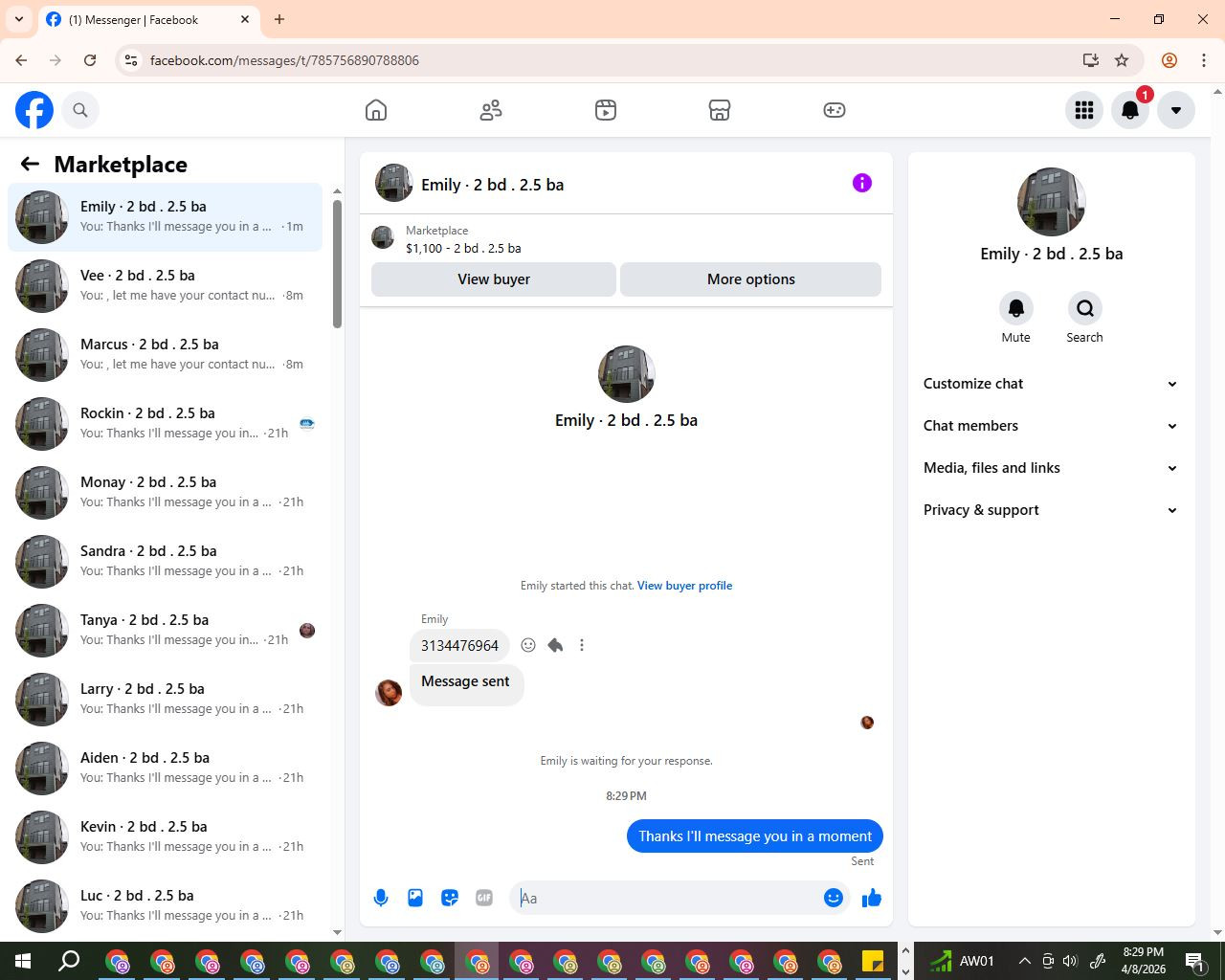This screenshot has width=1225, height=980.
Task: Bookmark this page with star icon
Action: pyautogui.click(x=1122, y=60)
